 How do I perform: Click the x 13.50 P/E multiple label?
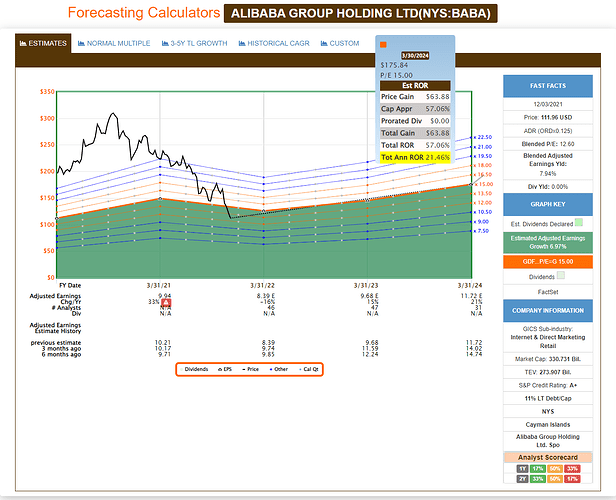pyautogui.click(x=483, y=194)
